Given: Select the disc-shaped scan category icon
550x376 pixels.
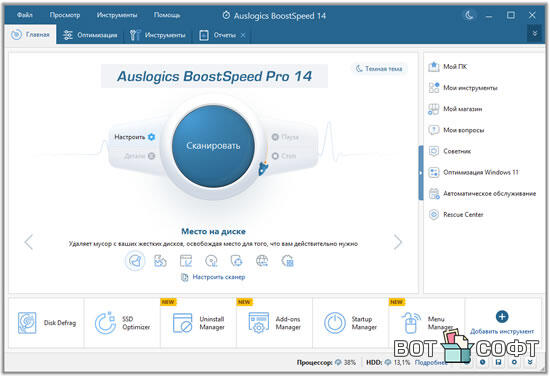Looking at the screenshot, I should (x=211, y=261).
